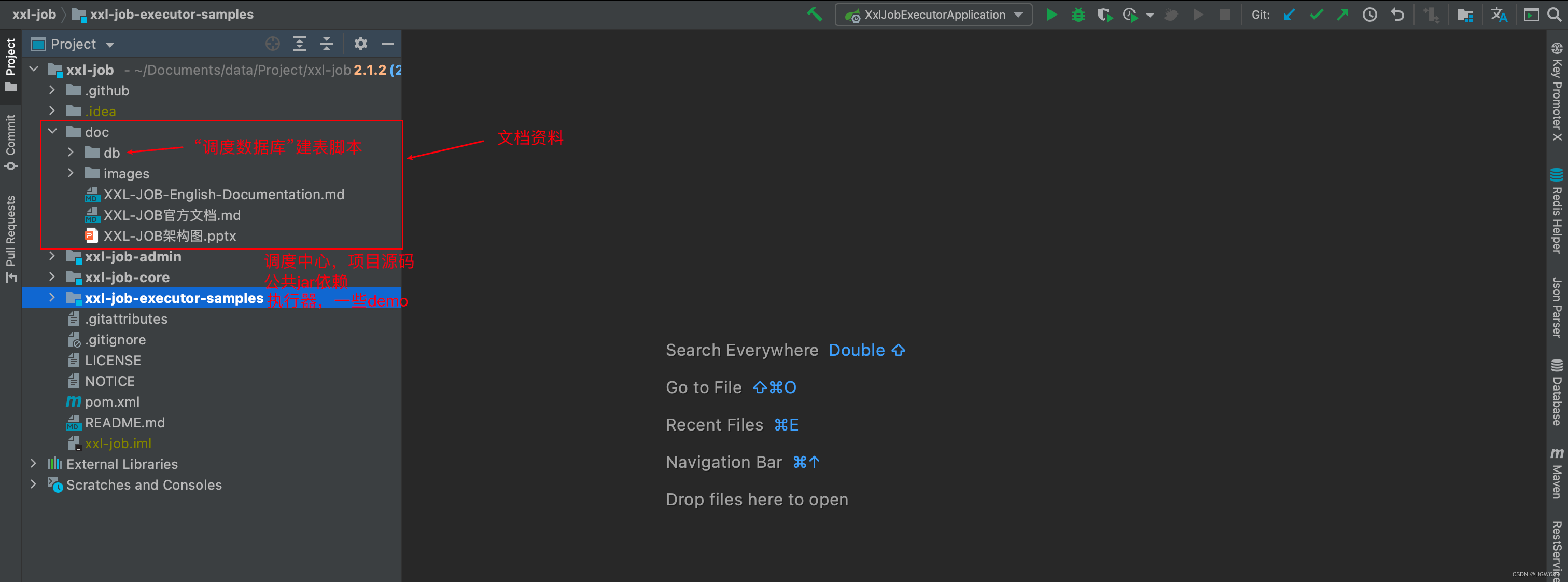Click the Git rollback arrow icon
Screen dimensions: 1568x582
point(1397,15)
